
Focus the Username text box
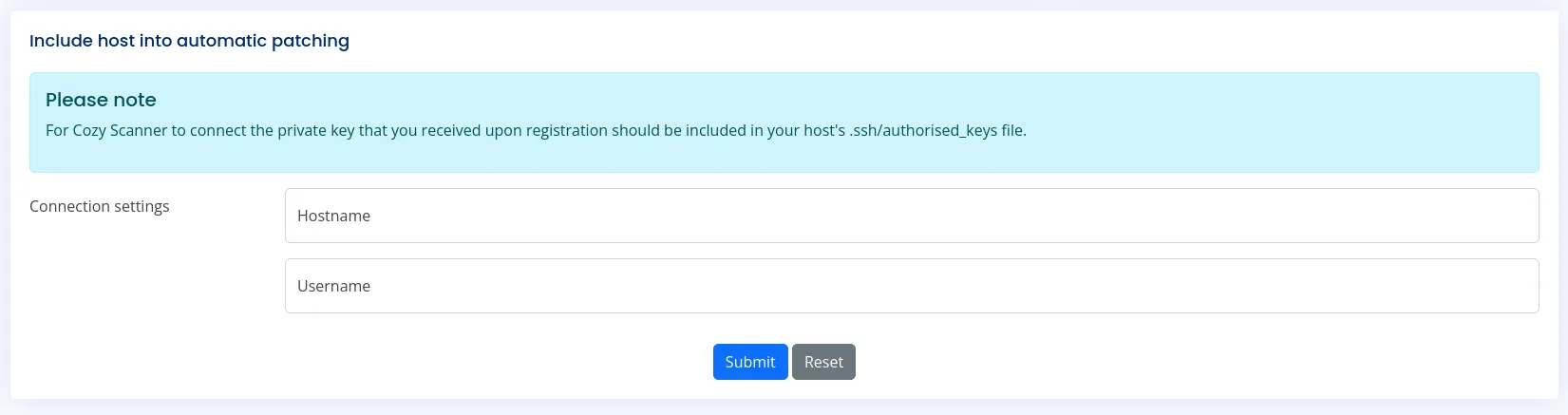(x=912, y=286)
